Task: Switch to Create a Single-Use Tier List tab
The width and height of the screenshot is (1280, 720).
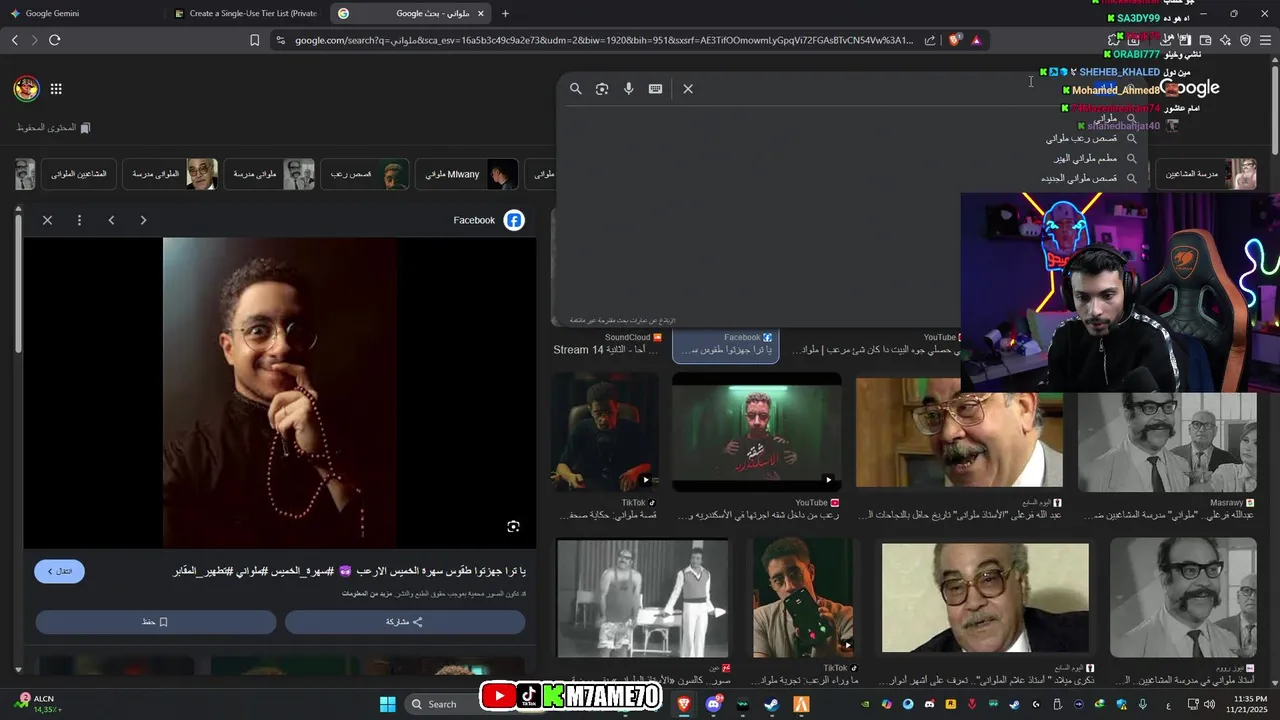Action: coord(246,13)
